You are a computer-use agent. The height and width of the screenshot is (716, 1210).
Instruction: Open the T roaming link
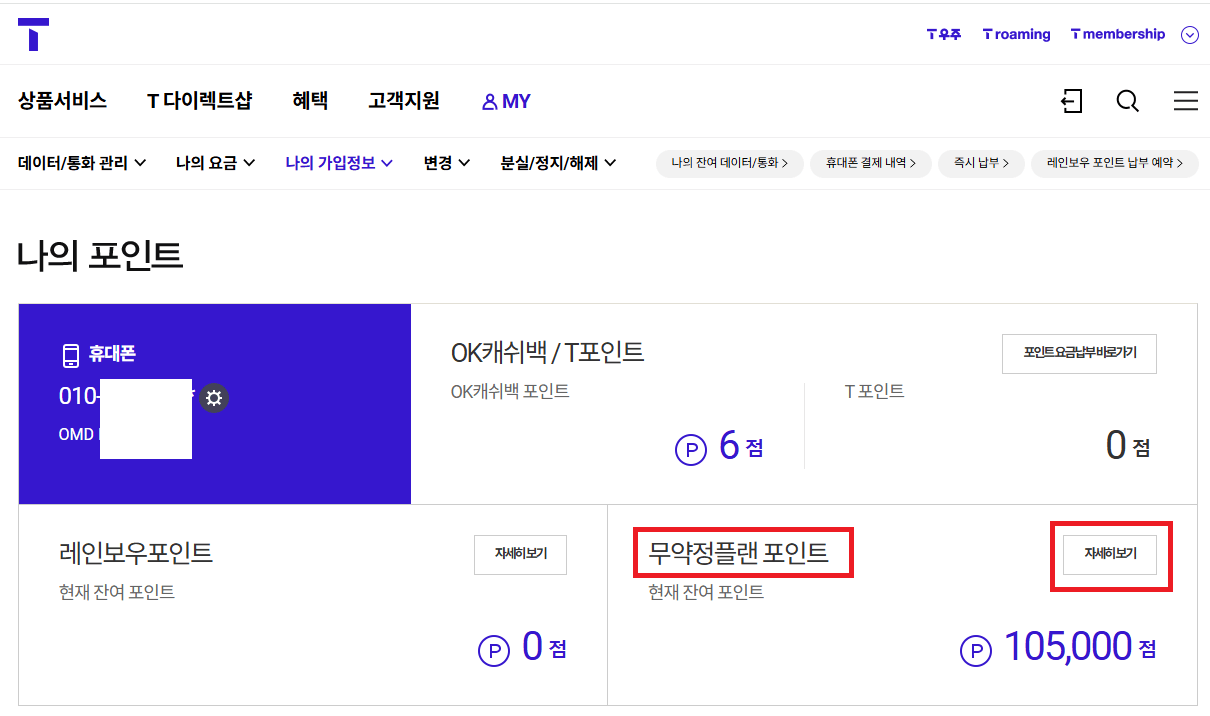pyautogui.click(x=1016, y=34)
